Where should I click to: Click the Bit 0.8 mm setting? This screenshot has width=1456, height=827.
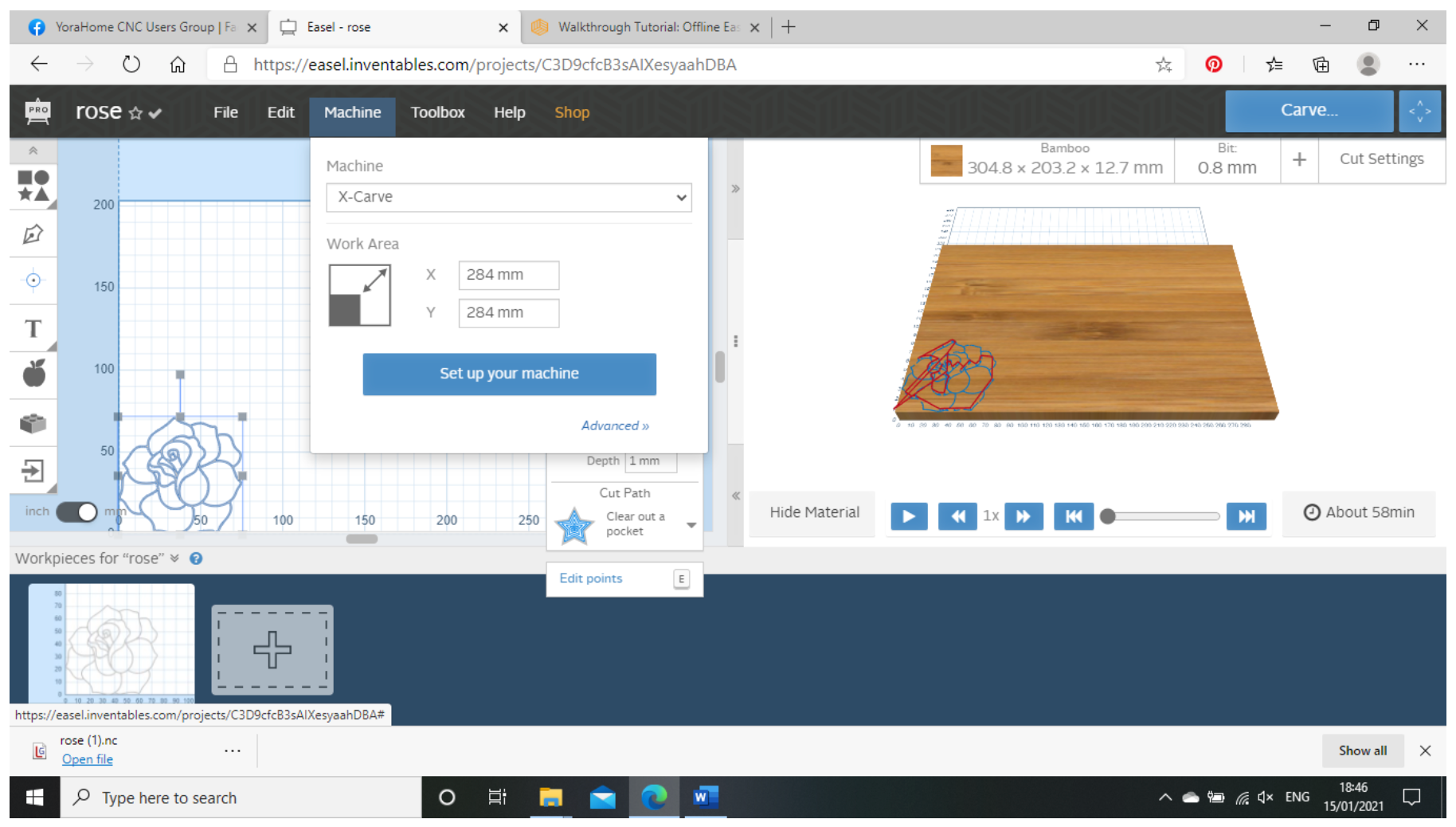pyautogui.click(x=1227, y=159)
